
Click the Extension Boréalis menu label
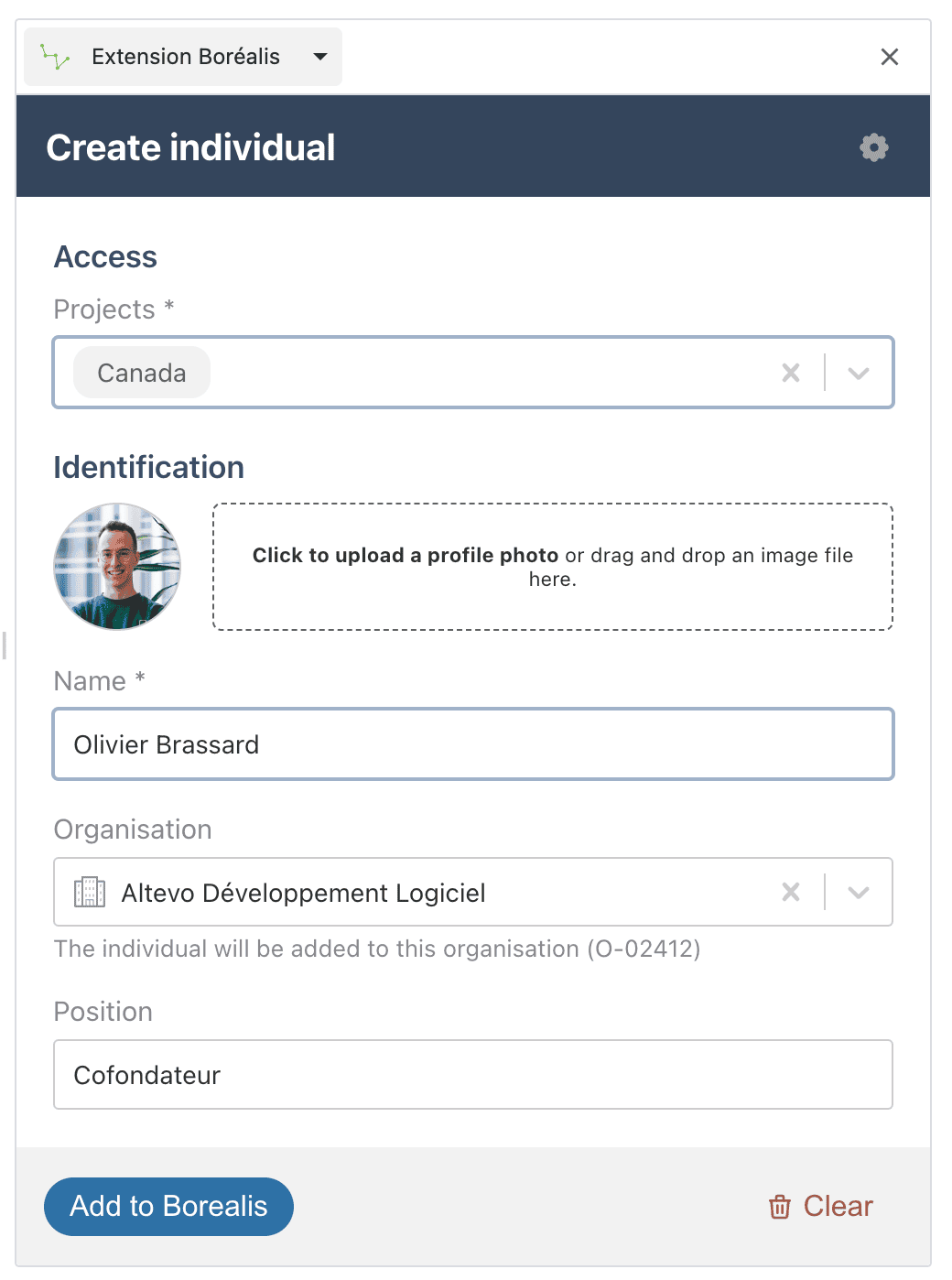coord(186,57)
